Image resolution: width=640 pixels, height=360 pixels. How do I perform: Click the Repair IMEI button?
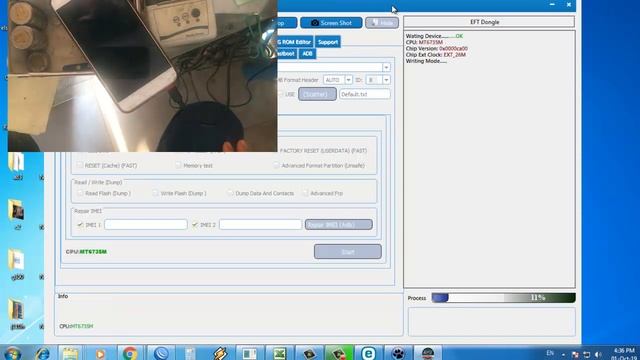point(339,224)
